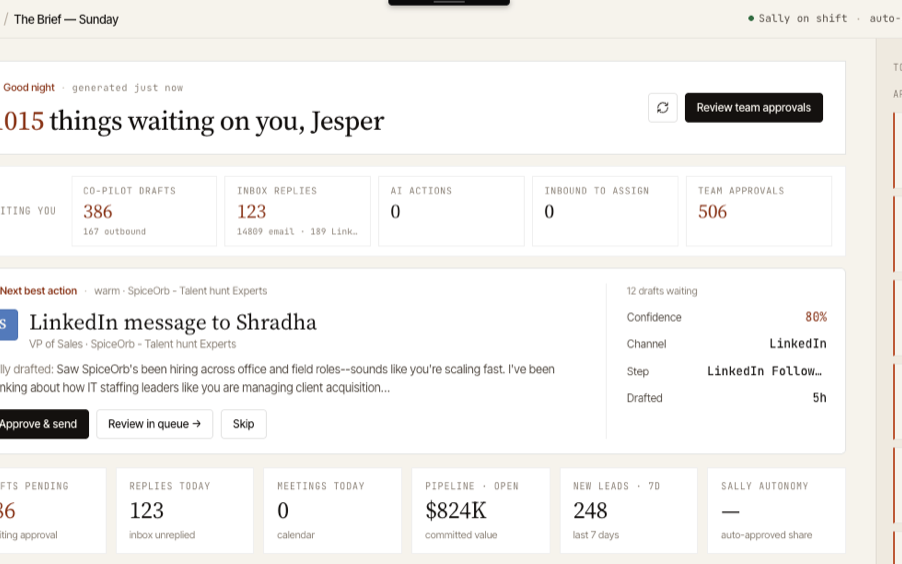Open the Pipeline Open $824K card
This screenshot has height=564, width=902.
pos(480,510)
